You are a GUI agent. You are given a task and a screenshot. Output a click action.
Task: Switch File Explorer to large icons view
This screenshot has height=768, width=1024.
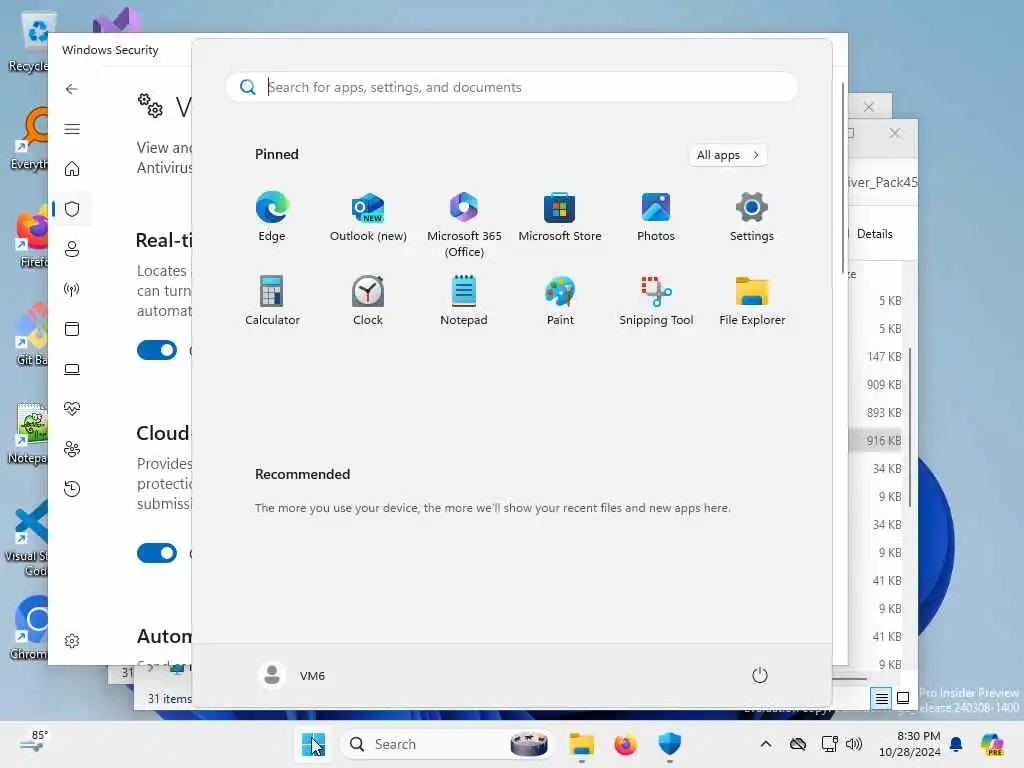pos(903,699)
